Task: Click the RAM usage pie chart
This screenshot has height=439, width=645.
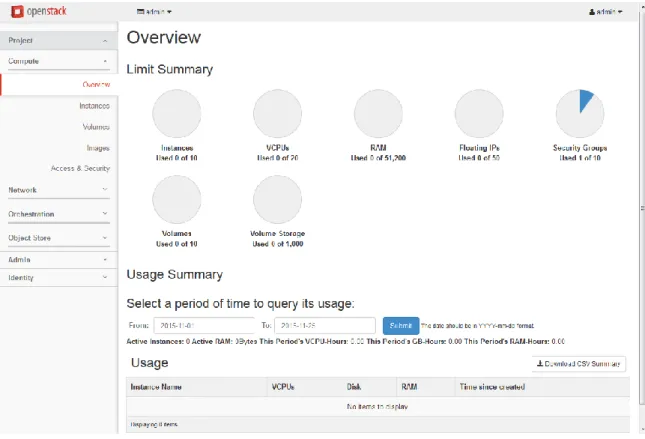Action: pos(378,114)
